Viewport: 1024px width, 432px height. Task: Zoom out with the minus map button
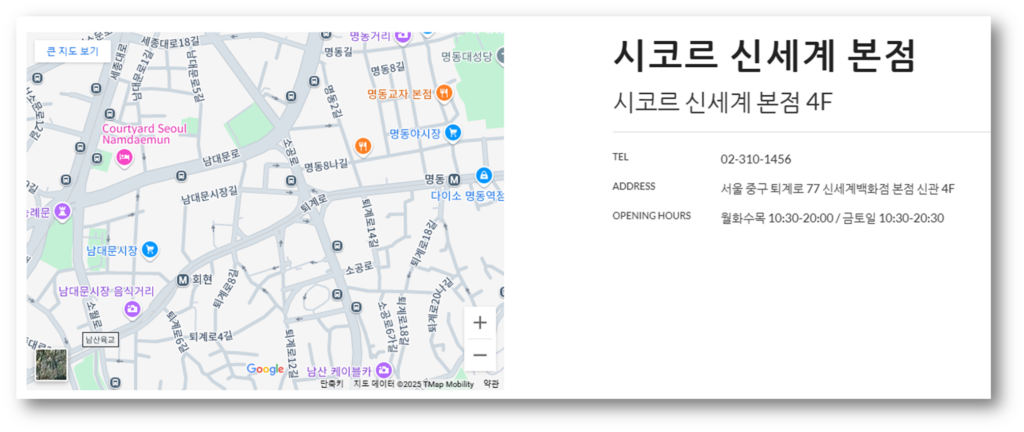(480, 355)
